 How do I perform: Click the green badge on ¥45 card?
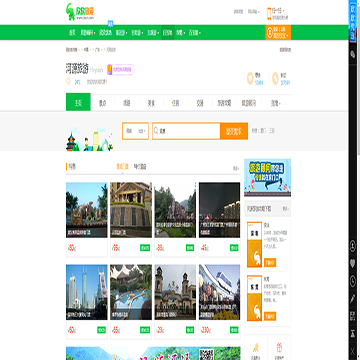pos(234,248)
